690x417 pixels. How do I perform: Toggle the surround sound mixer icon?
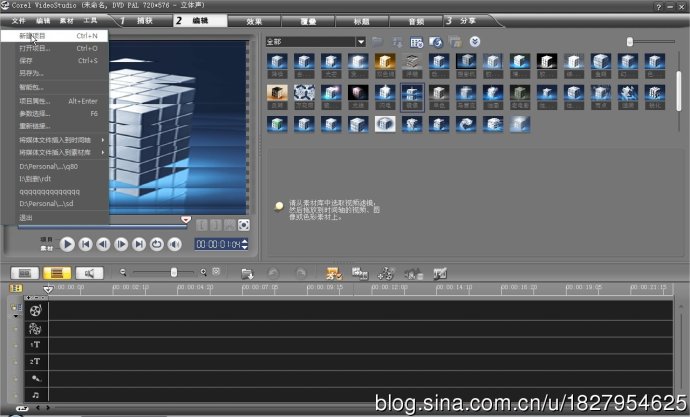pos(414,274)
